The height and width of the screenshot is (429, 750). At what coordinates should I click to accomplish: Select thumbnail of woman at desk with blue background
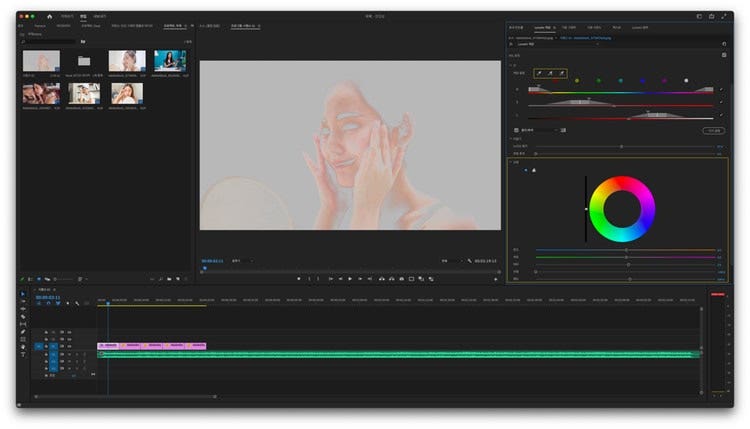pyautogui.click(x=170, y=61)
